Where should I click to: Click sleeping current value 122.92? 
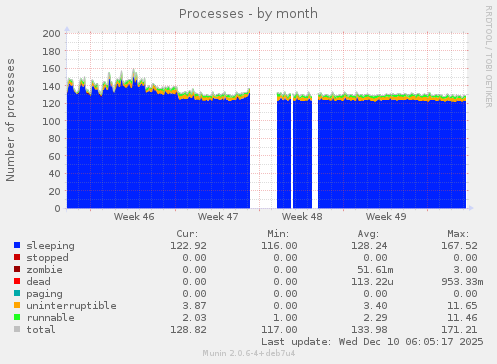click(x=188, y=246)
